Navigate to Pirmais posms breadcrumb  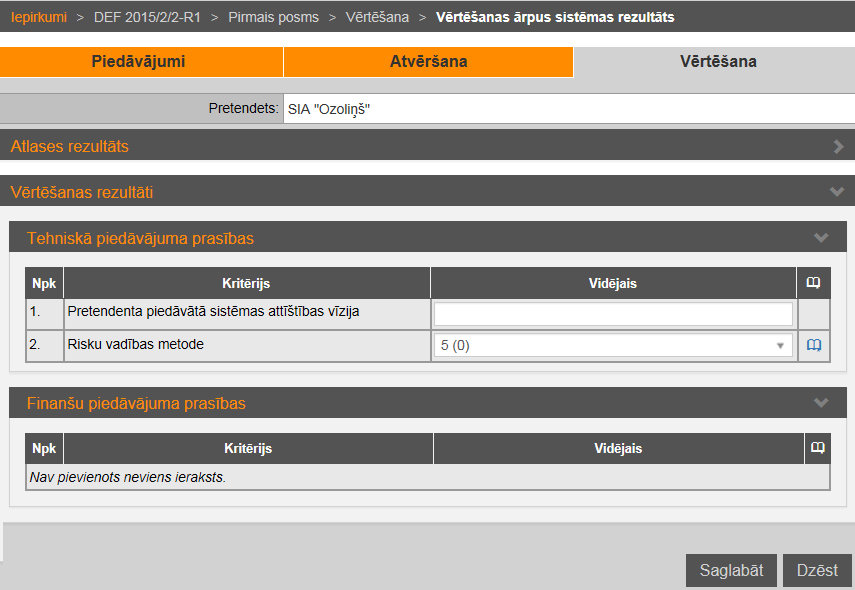click(273, 17)
